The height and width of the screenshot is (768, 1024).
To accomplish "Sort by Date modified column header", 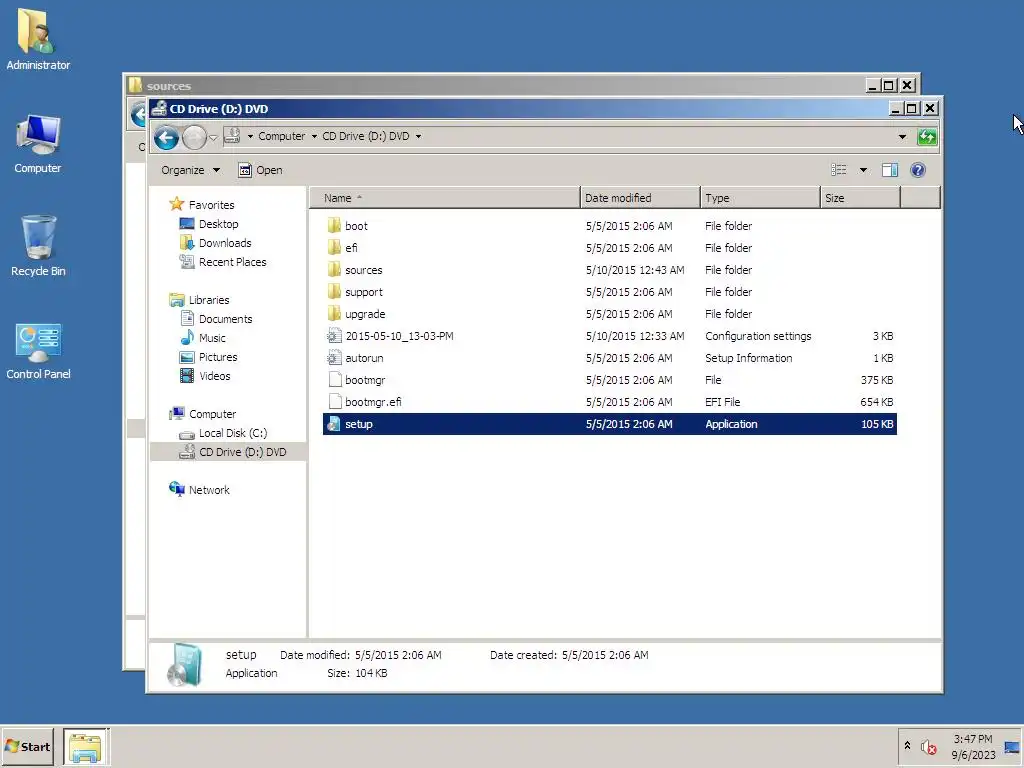I will (640, 198).
